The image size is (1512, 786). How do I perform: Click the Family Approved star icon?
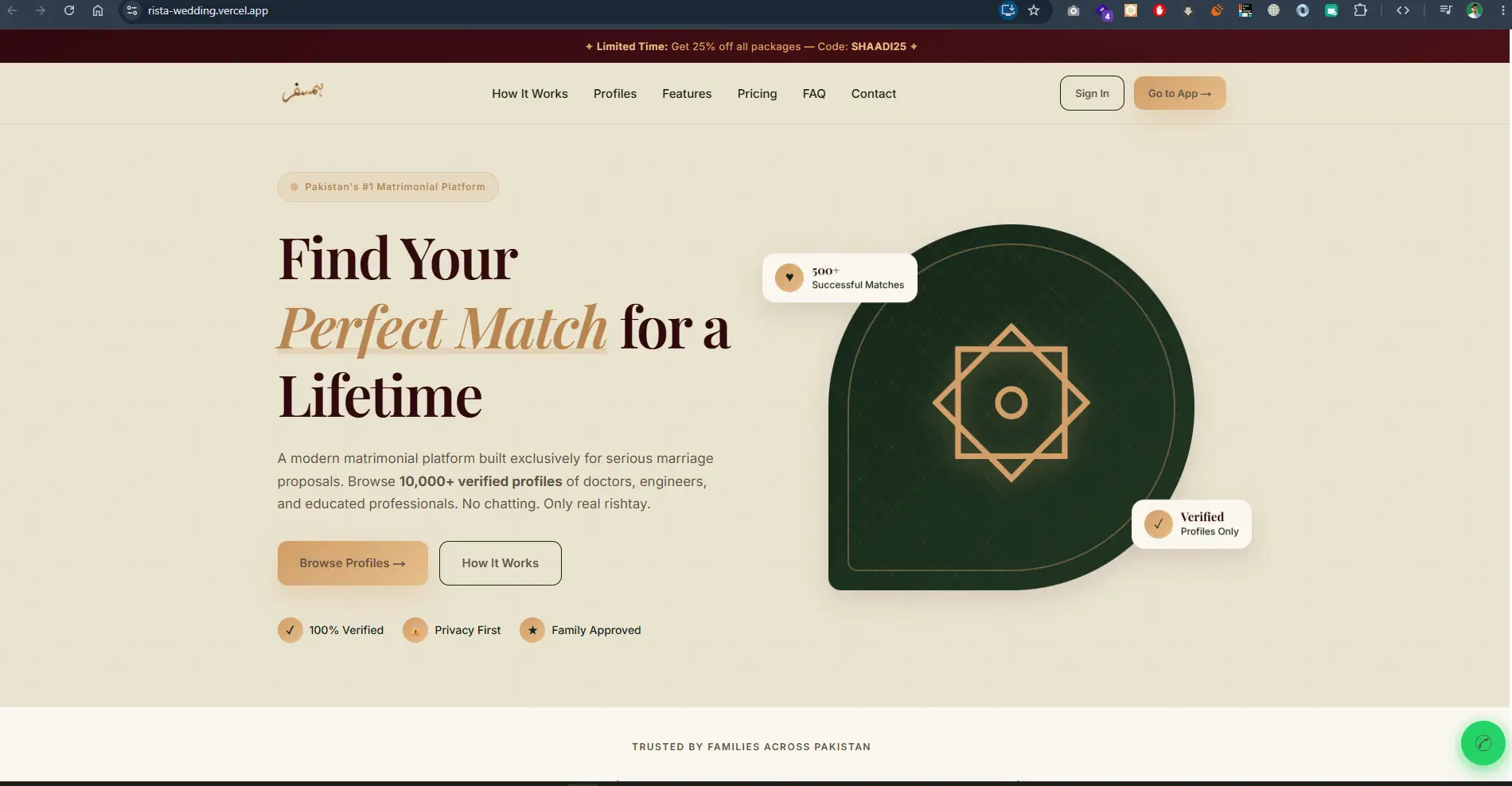[x=532, y=630]
